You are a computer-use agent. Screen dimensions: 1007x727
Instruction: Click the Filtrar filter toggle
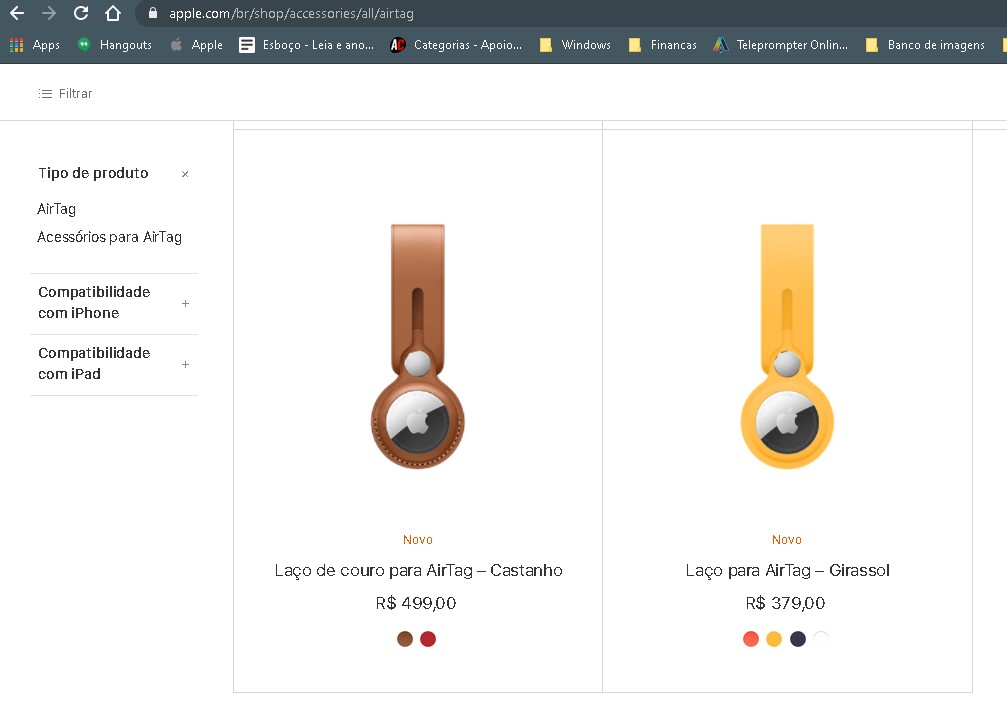click(x=65, y=94)
